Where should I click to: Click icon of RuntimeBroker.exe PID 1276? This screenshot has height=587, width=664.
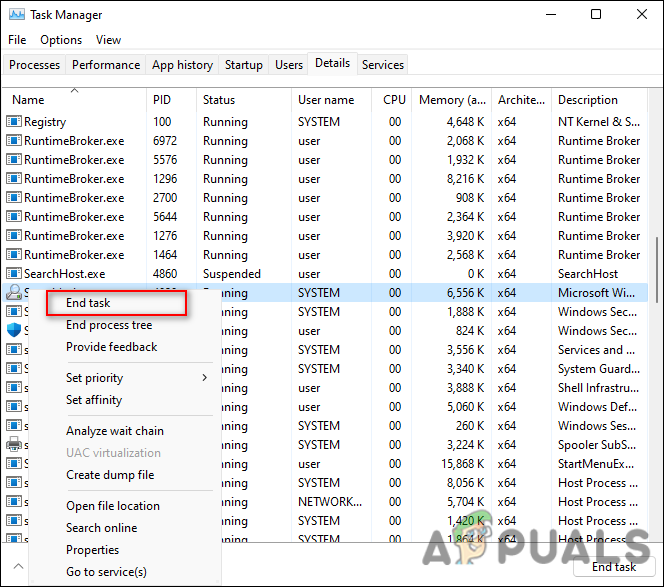coord(14,235)
